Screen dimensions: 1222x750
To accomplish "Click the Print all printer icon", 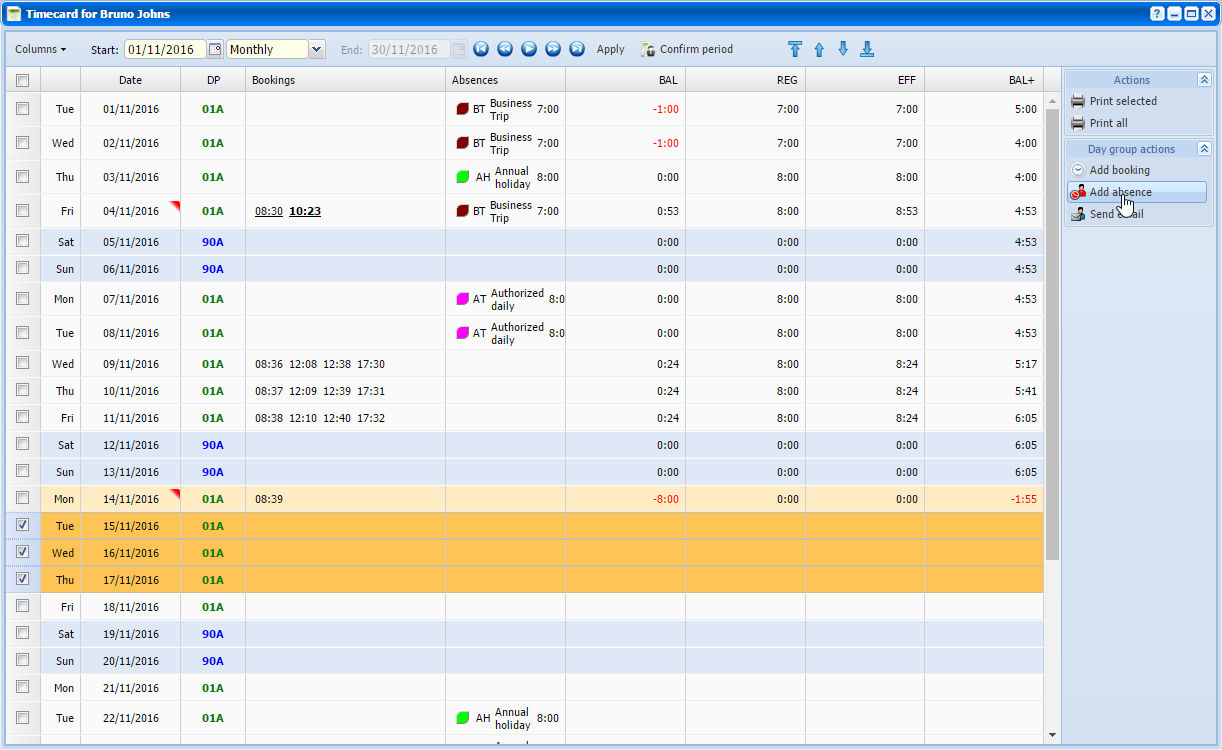I will click(x=1077, y=123).
